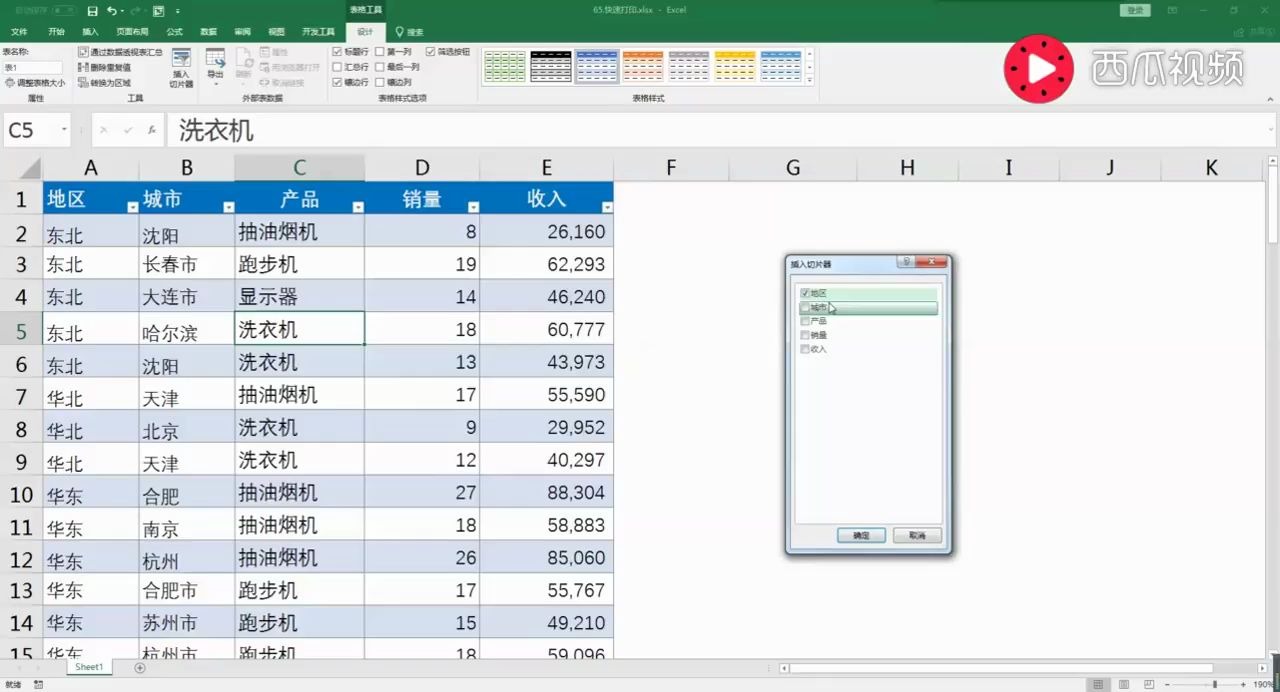
Task: Switch to the 开始 Home tab
Action: (56, 32)
